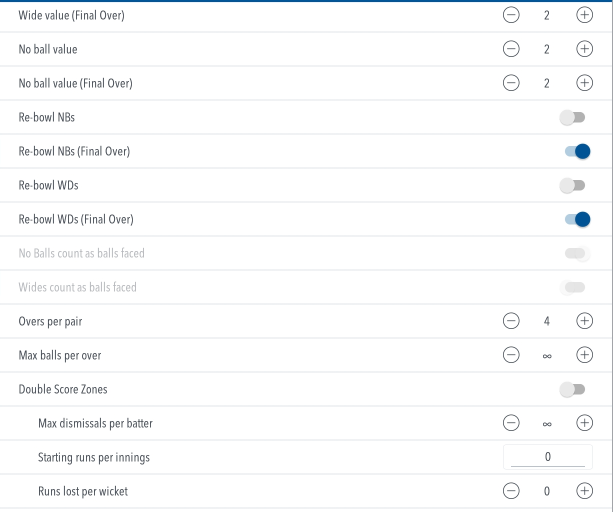Increase Max dismissals per batter
This screenshot has width=613, height=512.
pyautogui.click(x=584, y=423)
